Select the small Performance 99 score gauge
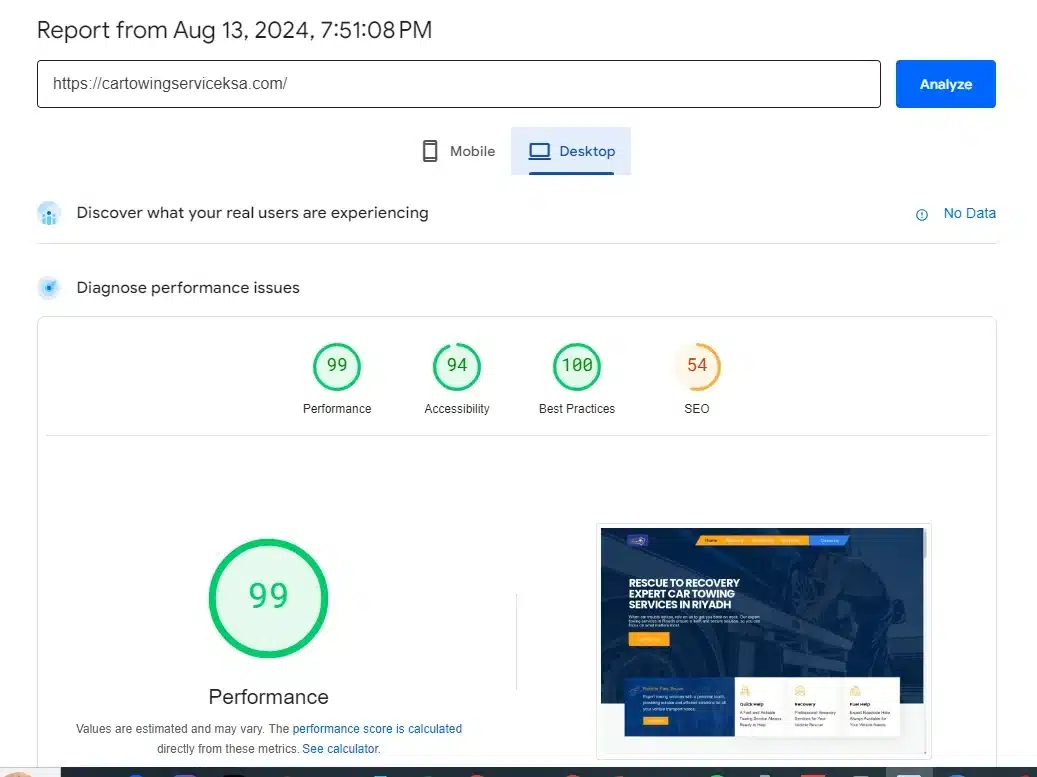Screen dimensions: 1037x777 (337, 366)
